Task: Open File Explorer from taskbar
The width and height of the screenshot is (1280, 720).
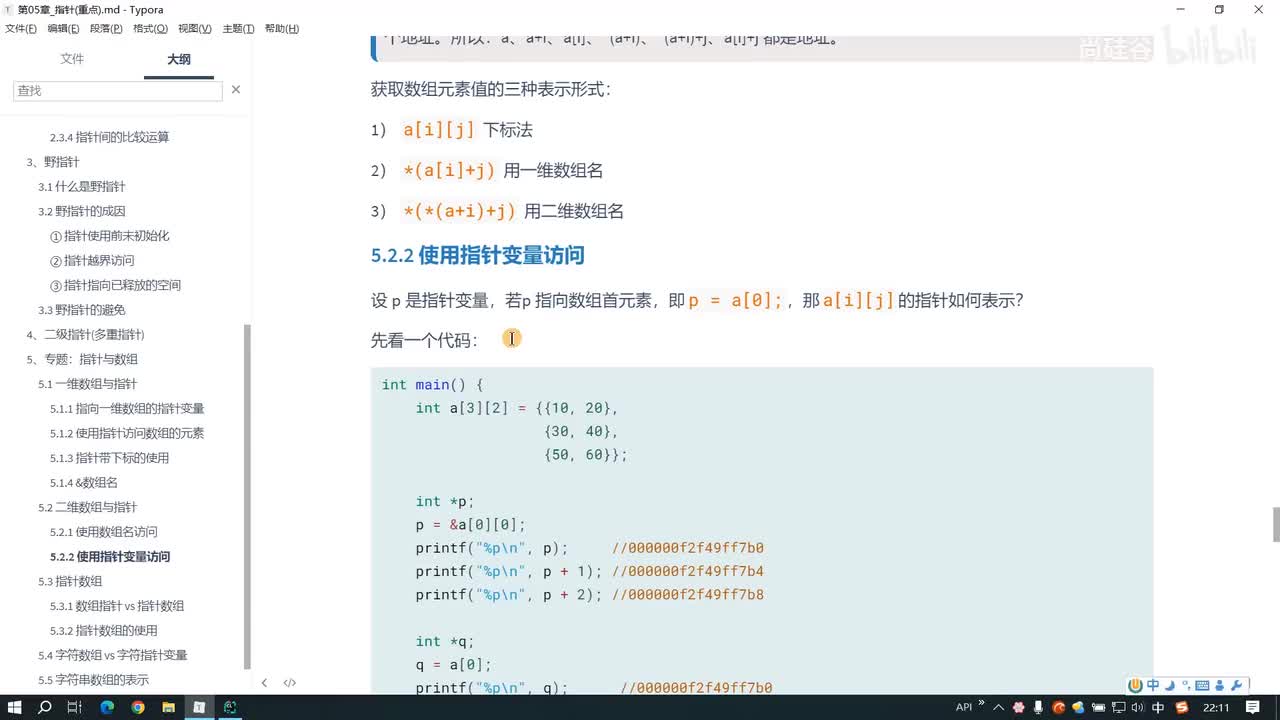Action: pos(168,707)
